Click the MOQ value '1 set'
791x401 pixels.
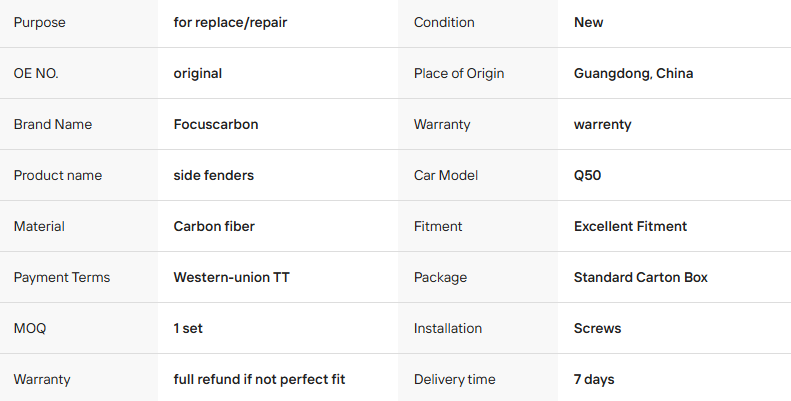[x=188, y=328]
